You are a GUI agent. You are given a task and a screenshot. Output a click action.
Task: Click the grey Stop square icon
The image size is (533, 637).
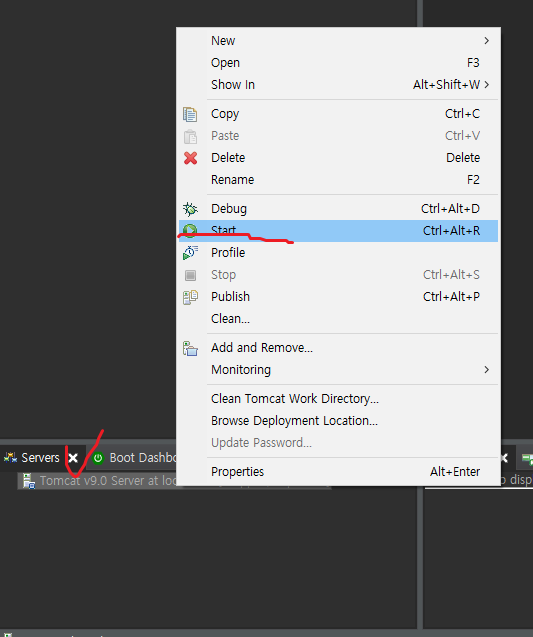[x=190, y=275]
